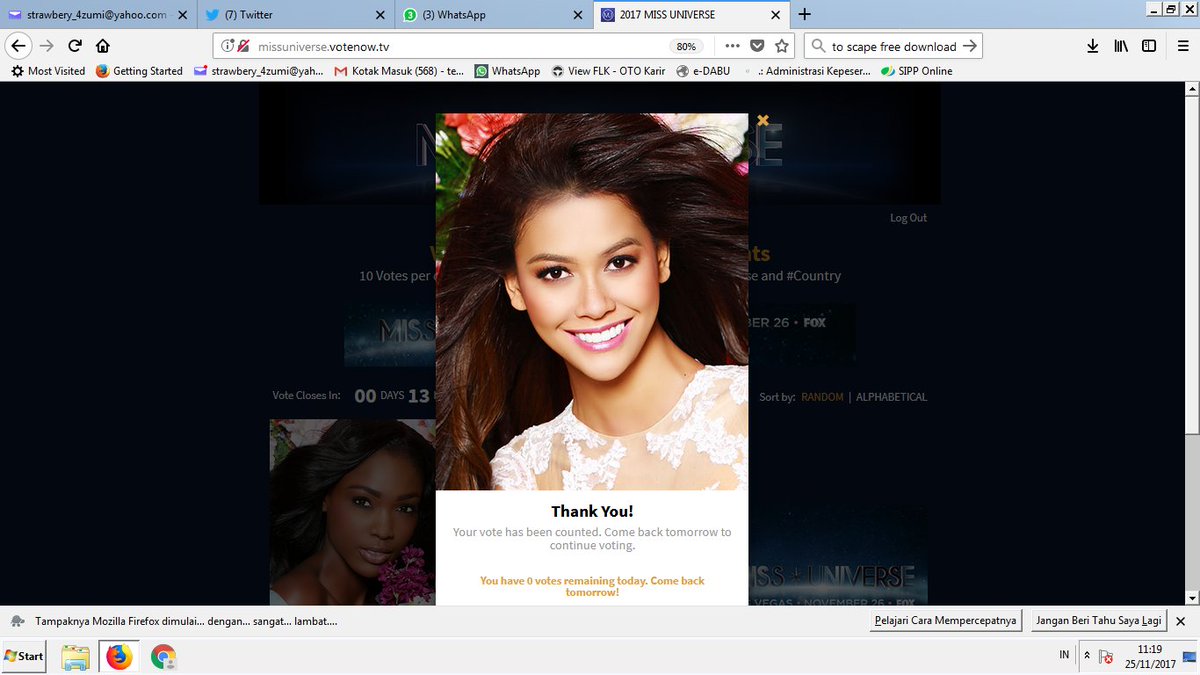Click the Forward arrow button
The height and width of the screenshot is (675, 1200).
point(46,46)
